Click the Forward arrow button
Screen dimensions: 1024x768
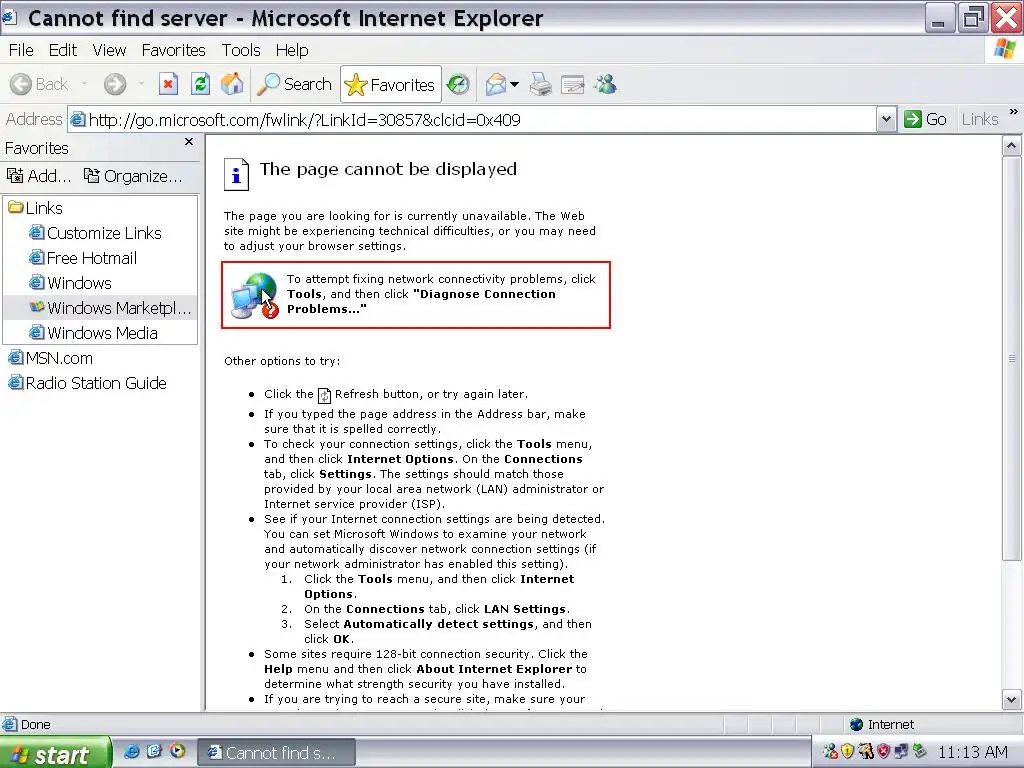115,84
